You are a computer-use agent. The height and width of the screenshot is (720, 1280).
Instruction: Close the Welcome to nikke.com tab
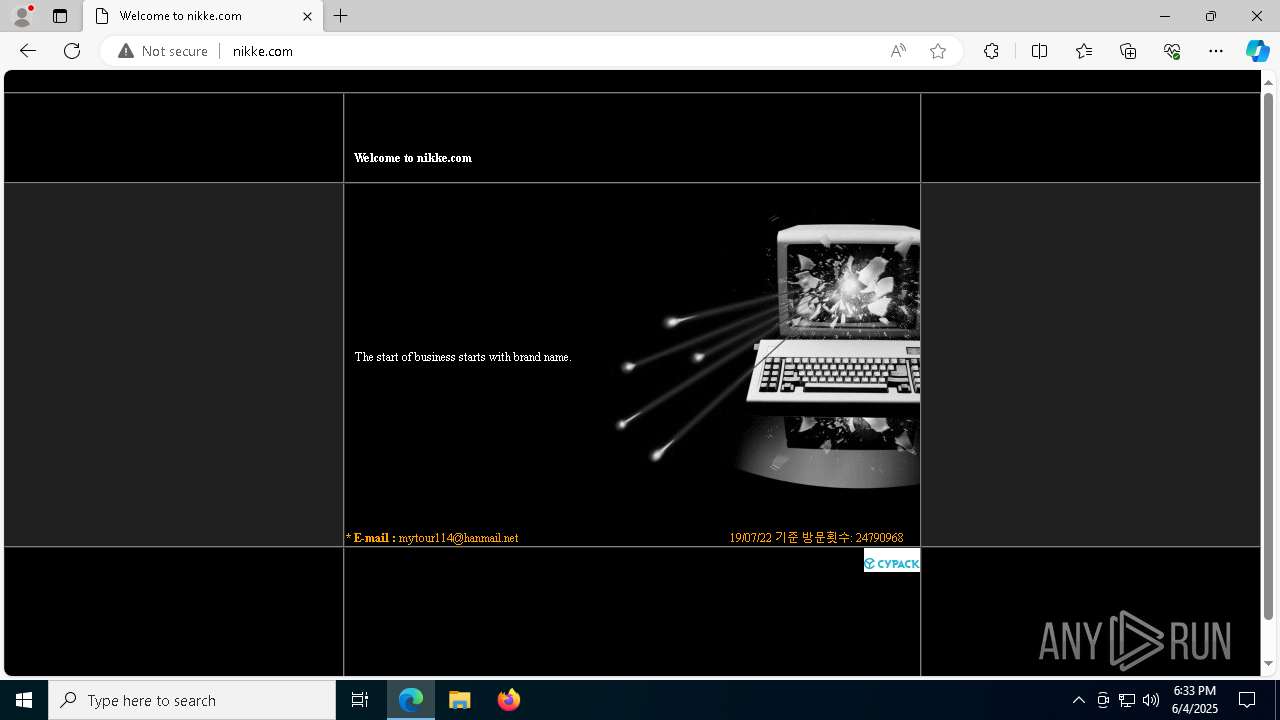tap(307, 16)
